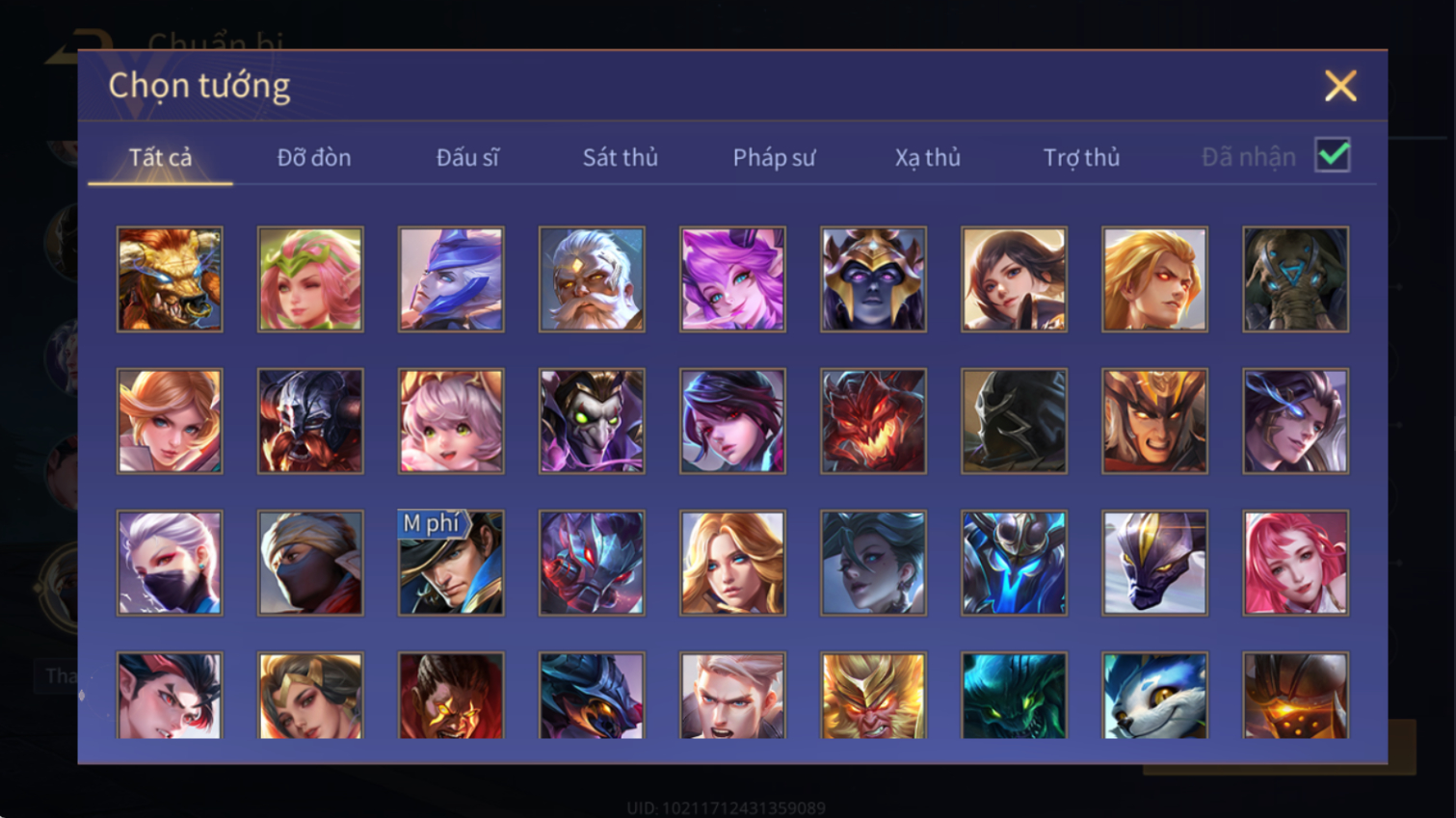Choose the blue raccoon hero portrait
This screenshot has height=818, width=1456.
click(1154, 696)
